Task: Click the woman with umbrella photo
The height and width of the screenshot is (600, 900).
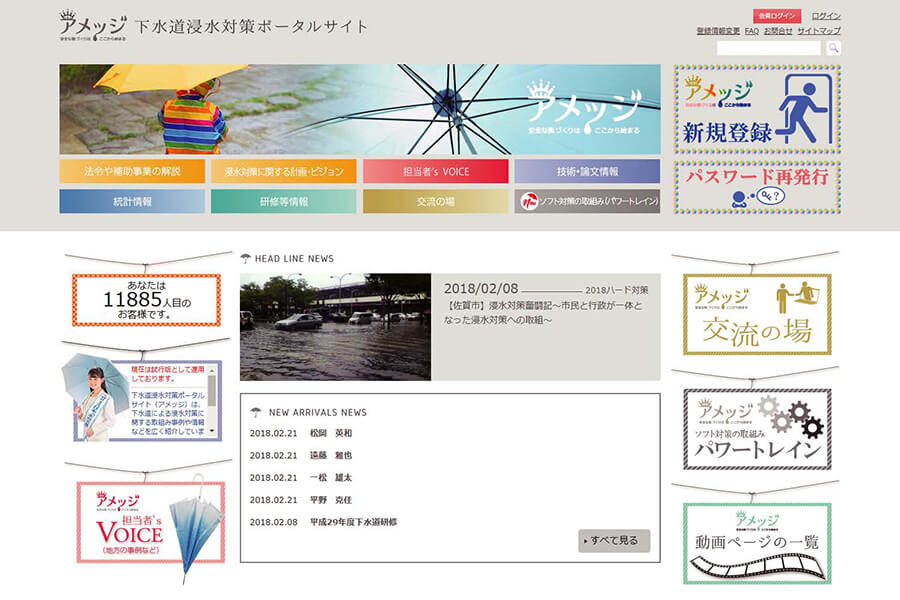Action: tap(96, 396)
